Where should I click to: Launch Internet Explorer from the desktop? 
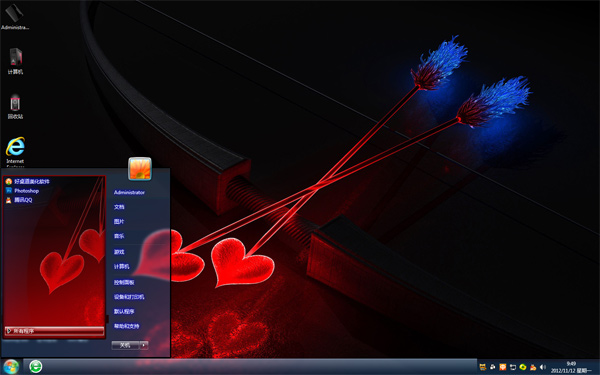coord(15,152)
